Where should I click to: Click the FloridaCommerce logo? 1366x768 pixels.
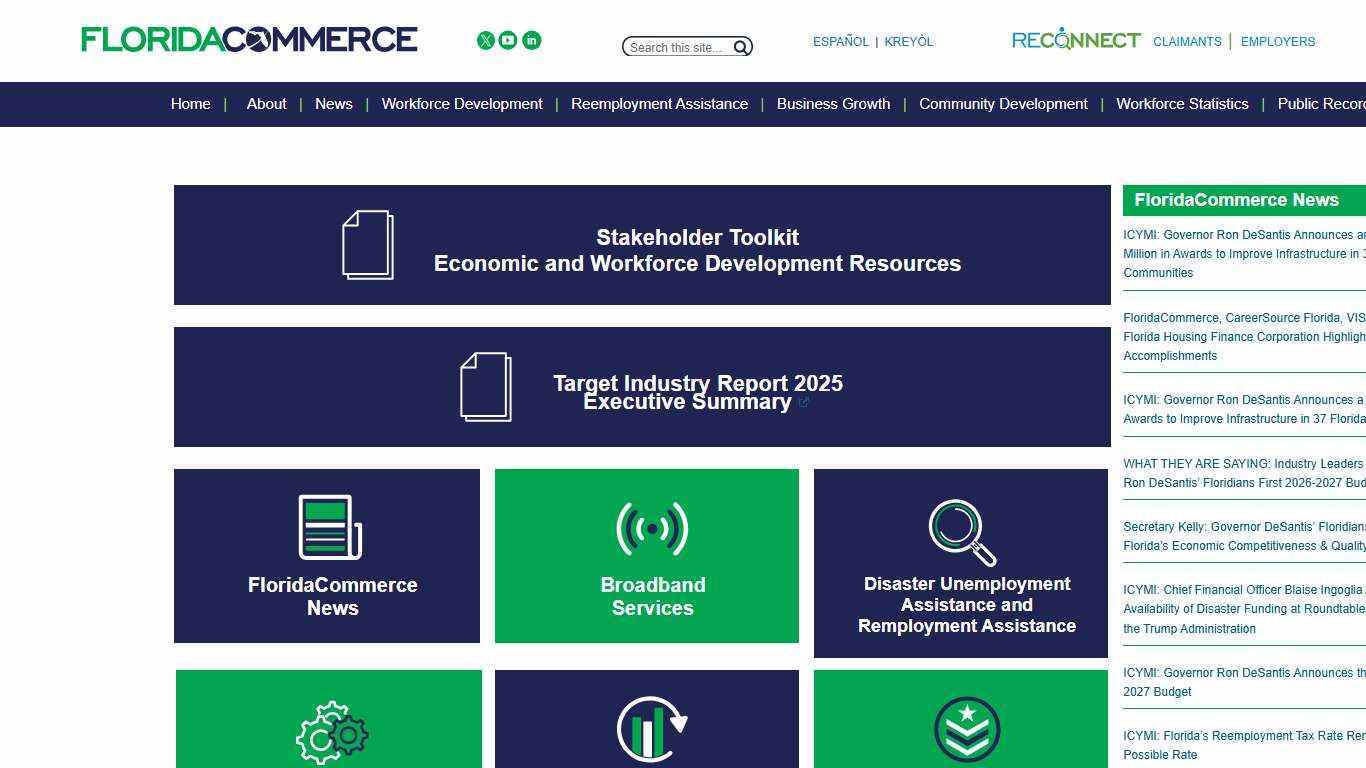pyautogui.click(x=249, y=40)
